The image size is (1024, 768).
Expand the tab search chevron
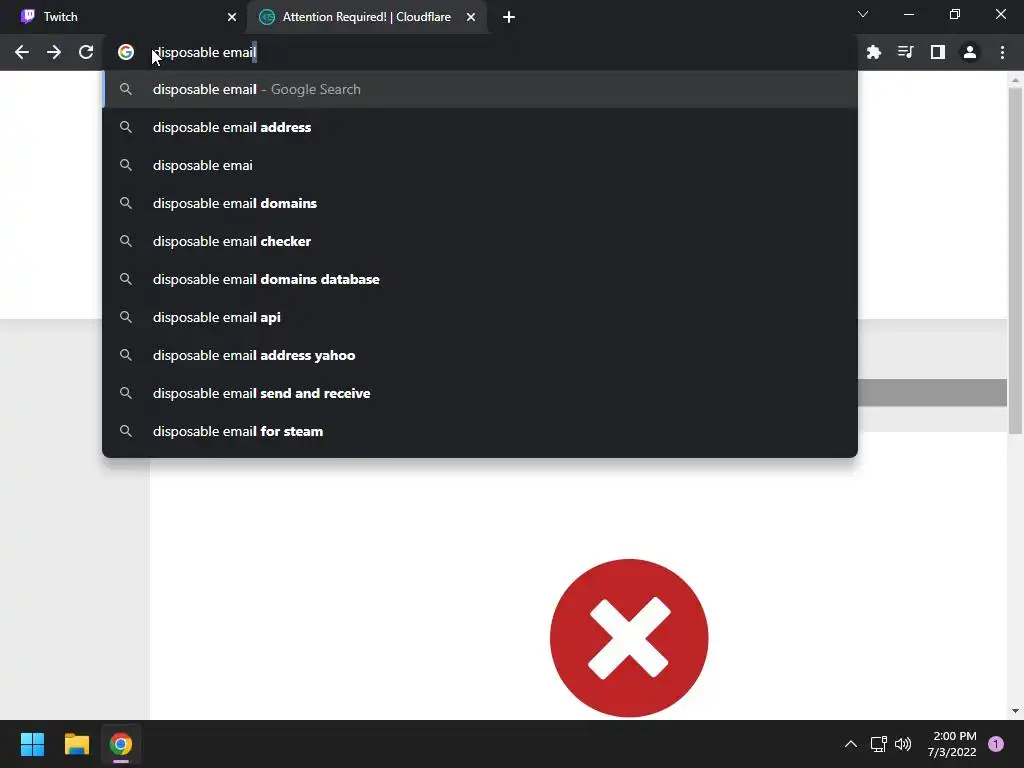[863, 14]
